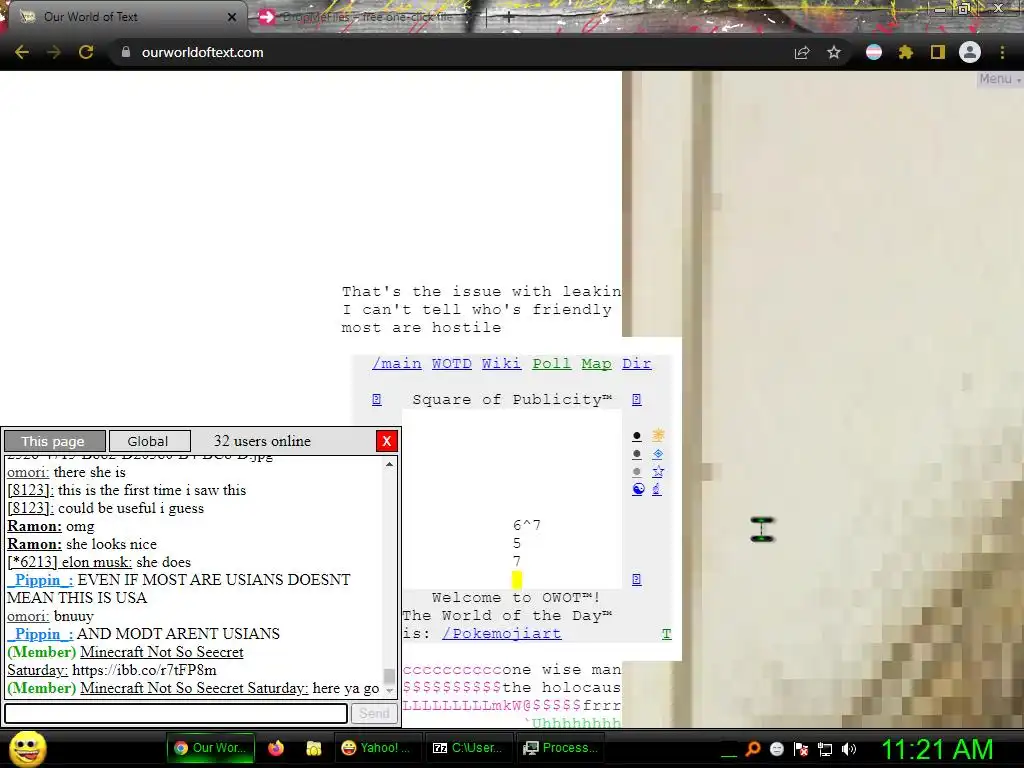
Task: Select the Global chat tab
Action: point(148,441)
